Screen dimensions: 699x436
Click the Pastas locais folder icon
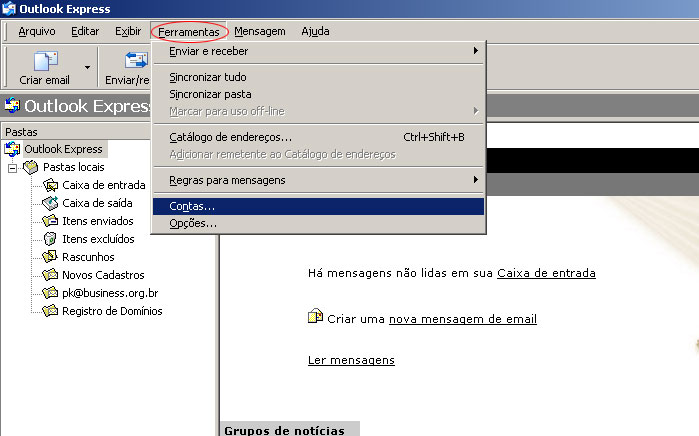[x=31, y=167]
